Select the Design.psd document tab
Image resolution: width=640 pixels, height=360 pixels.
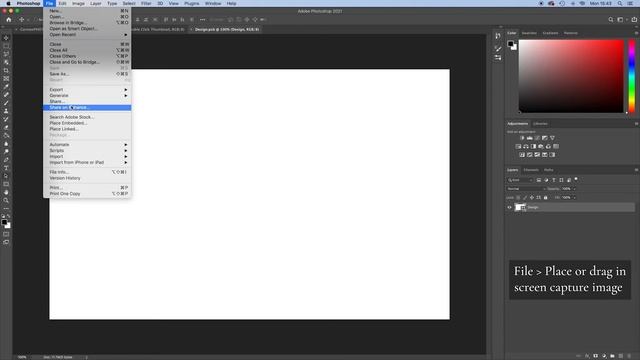[x=227, y=29]
